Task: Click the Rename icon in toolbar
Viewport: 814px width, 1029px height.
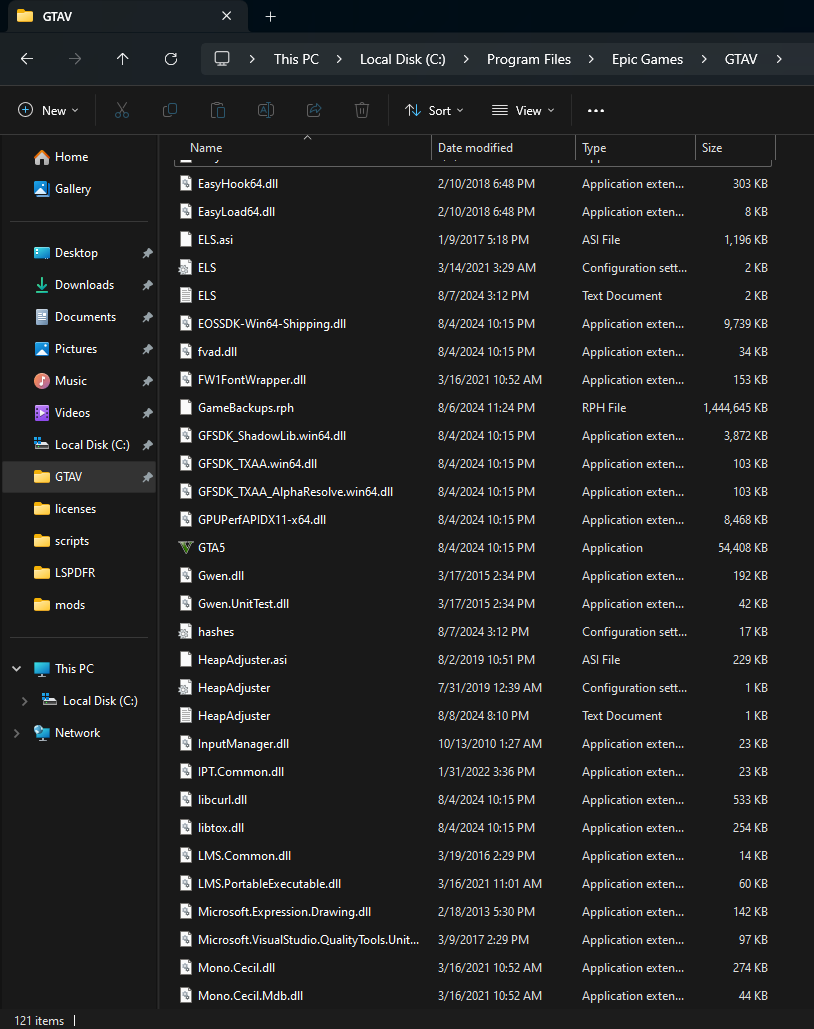Action: [x=266, y=110]
